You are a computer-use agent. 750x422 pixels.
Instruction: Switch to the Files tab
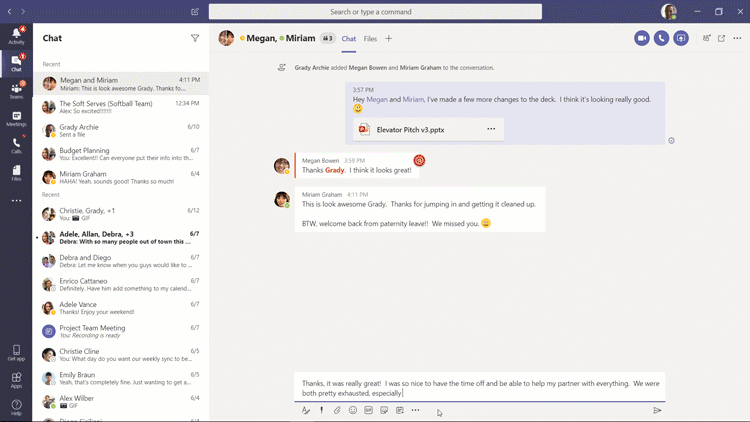pos(370,38)
